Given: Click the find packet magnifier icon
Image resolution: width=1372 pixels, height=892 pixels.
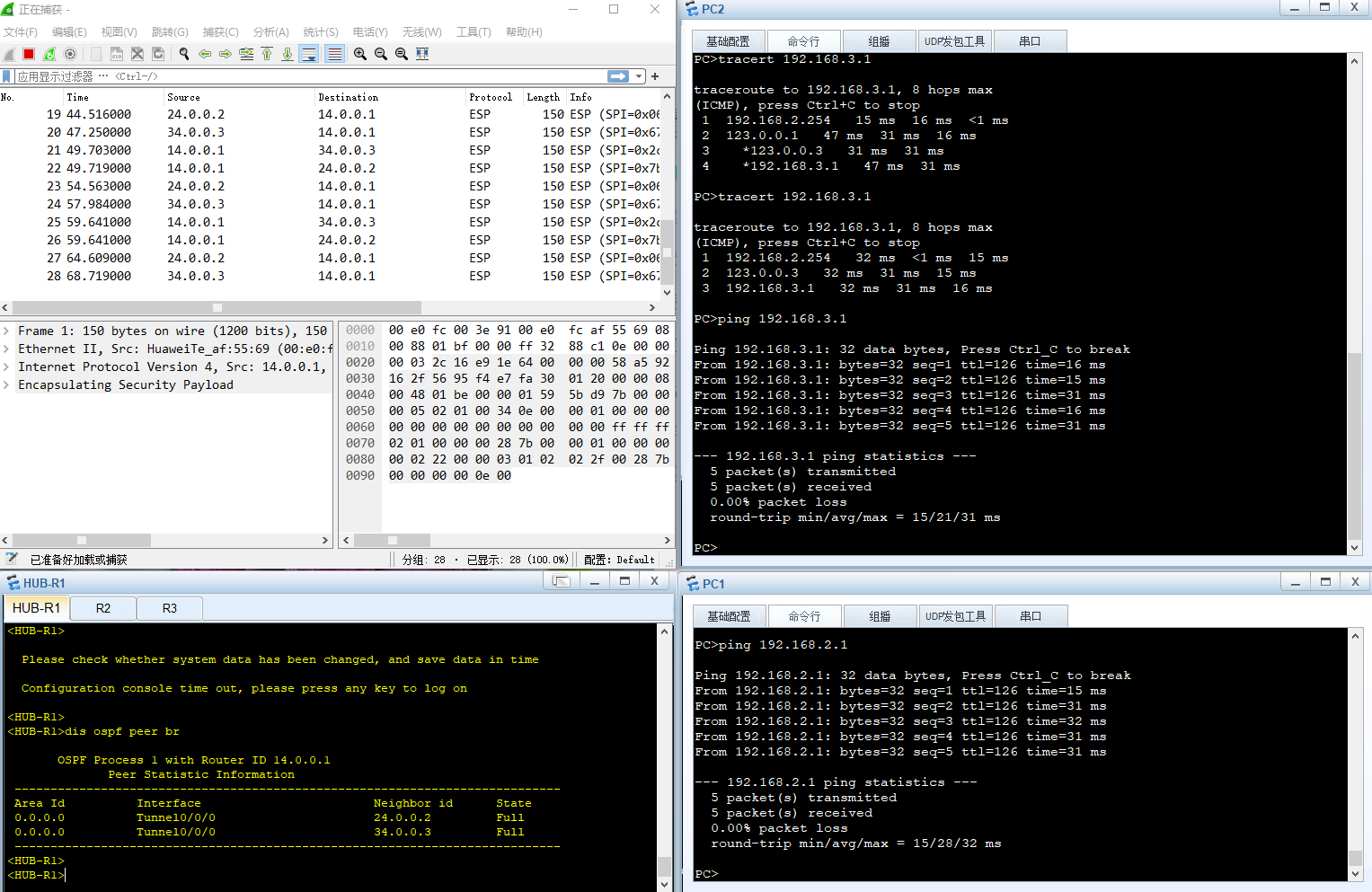Looking at the screenshot, I should pyautogui.click(x=184, y=54).
